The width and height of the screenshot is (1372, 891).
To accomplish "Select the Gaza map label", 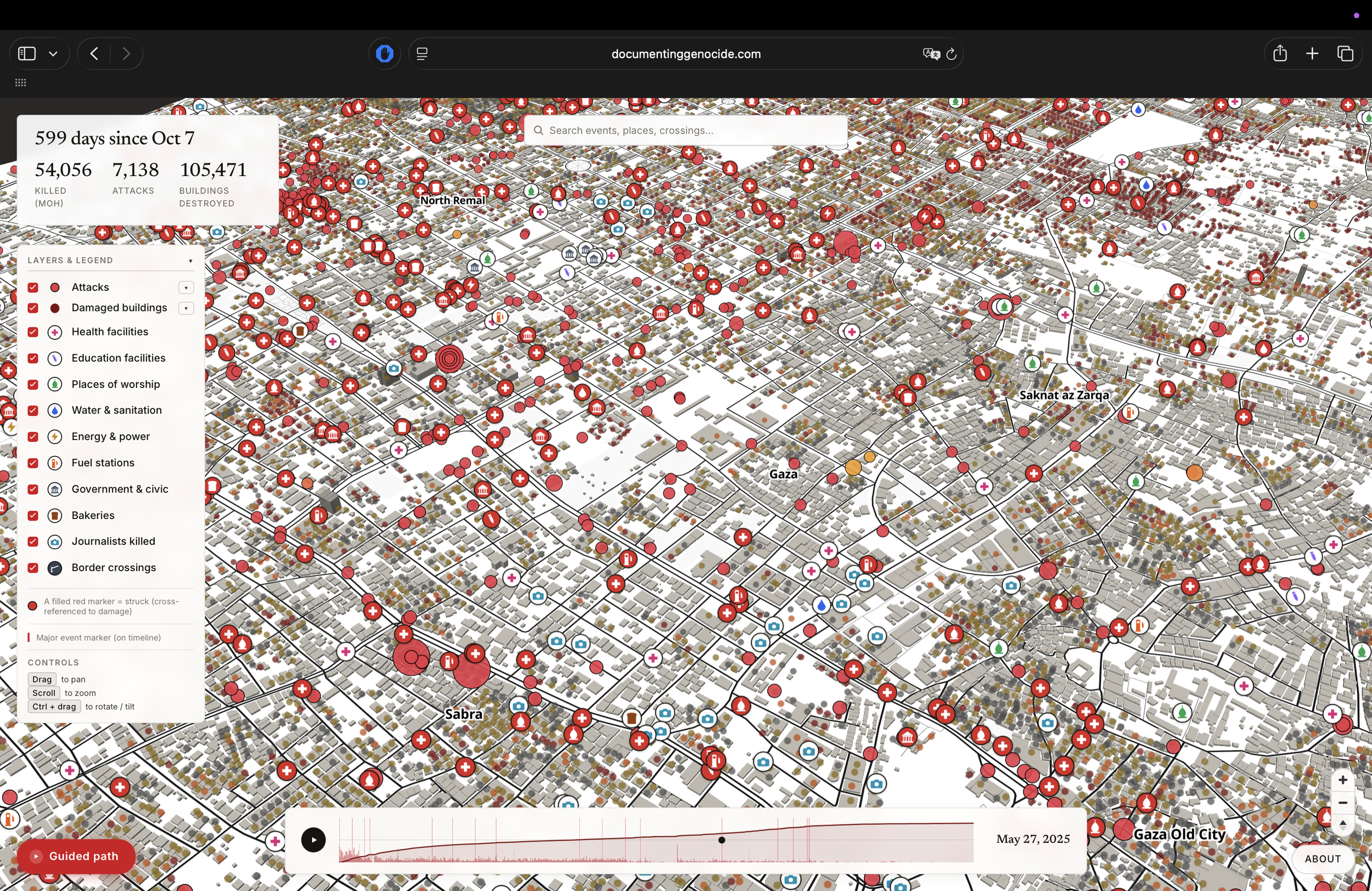I will pos(784,475).
